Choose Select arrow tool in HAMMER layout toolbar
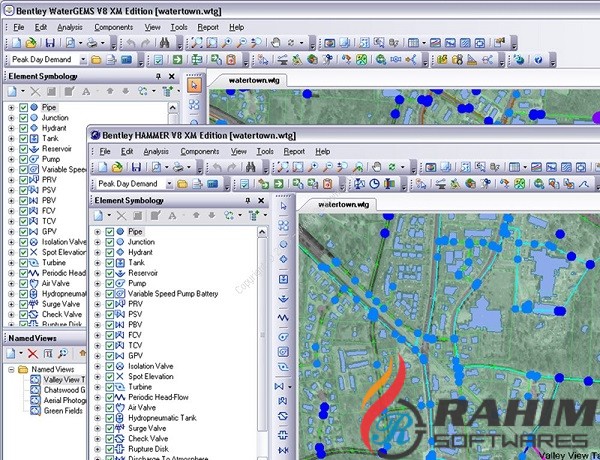This screenshot has height=460, width=600. (284, 206)
